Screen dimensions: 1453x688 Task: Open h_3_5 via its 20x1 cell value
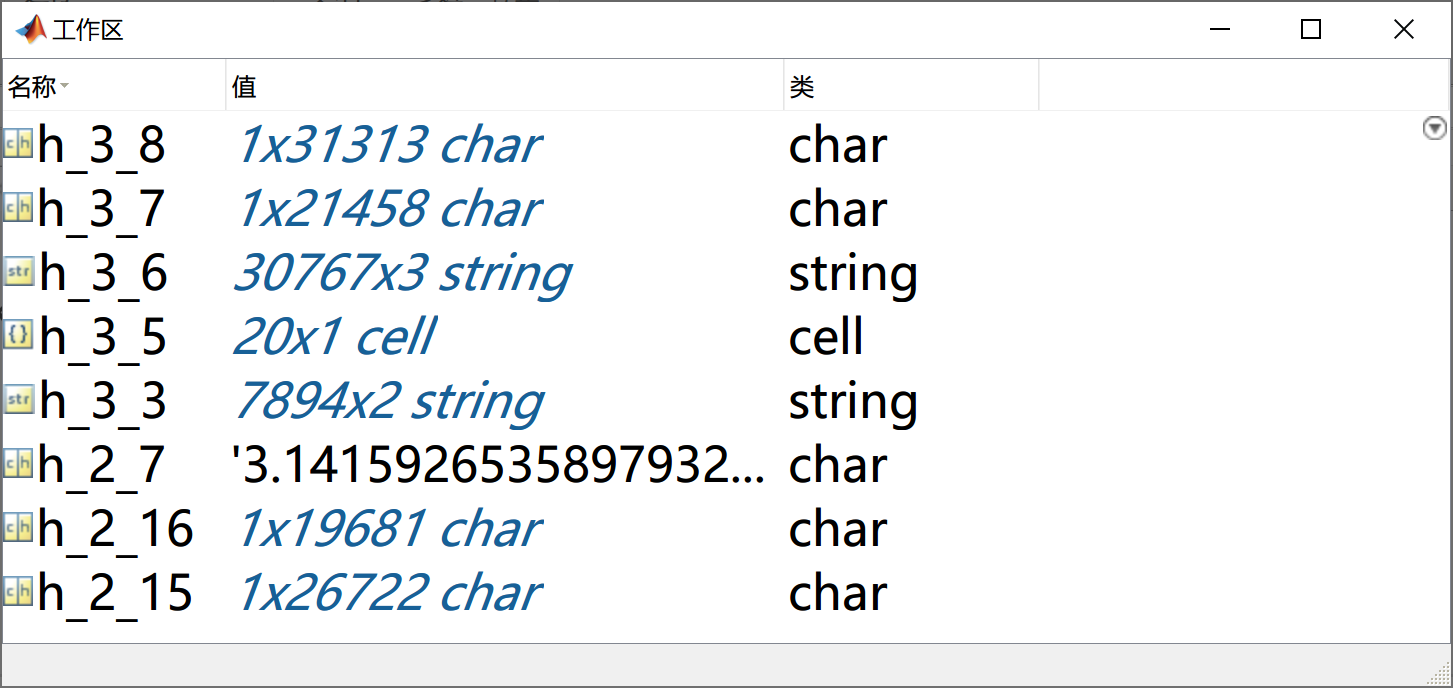click(x=332, y=336)
